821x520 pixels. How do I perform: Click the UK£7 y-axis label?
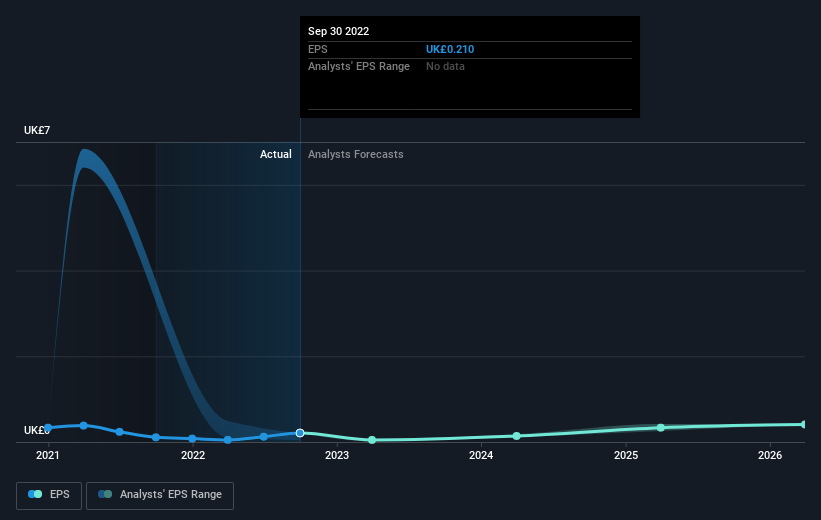pyautogui.click(x=37, y=130)
